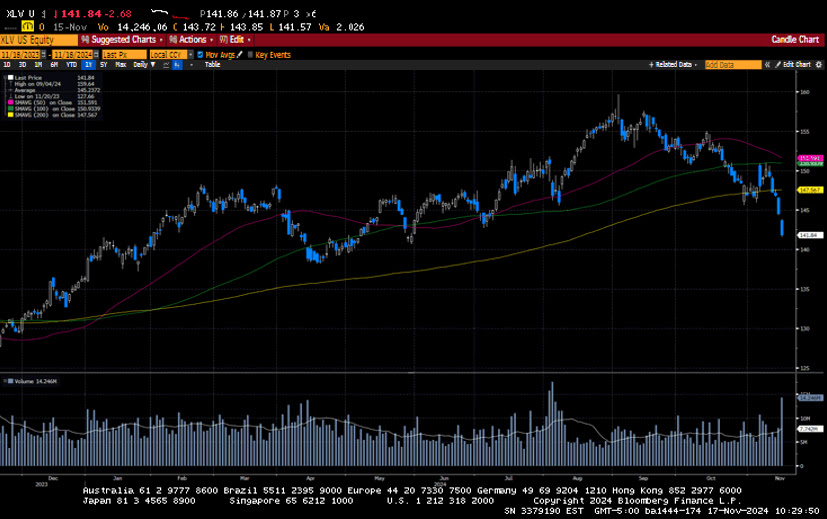Click the Volume legend square icon

click(9, 381)
